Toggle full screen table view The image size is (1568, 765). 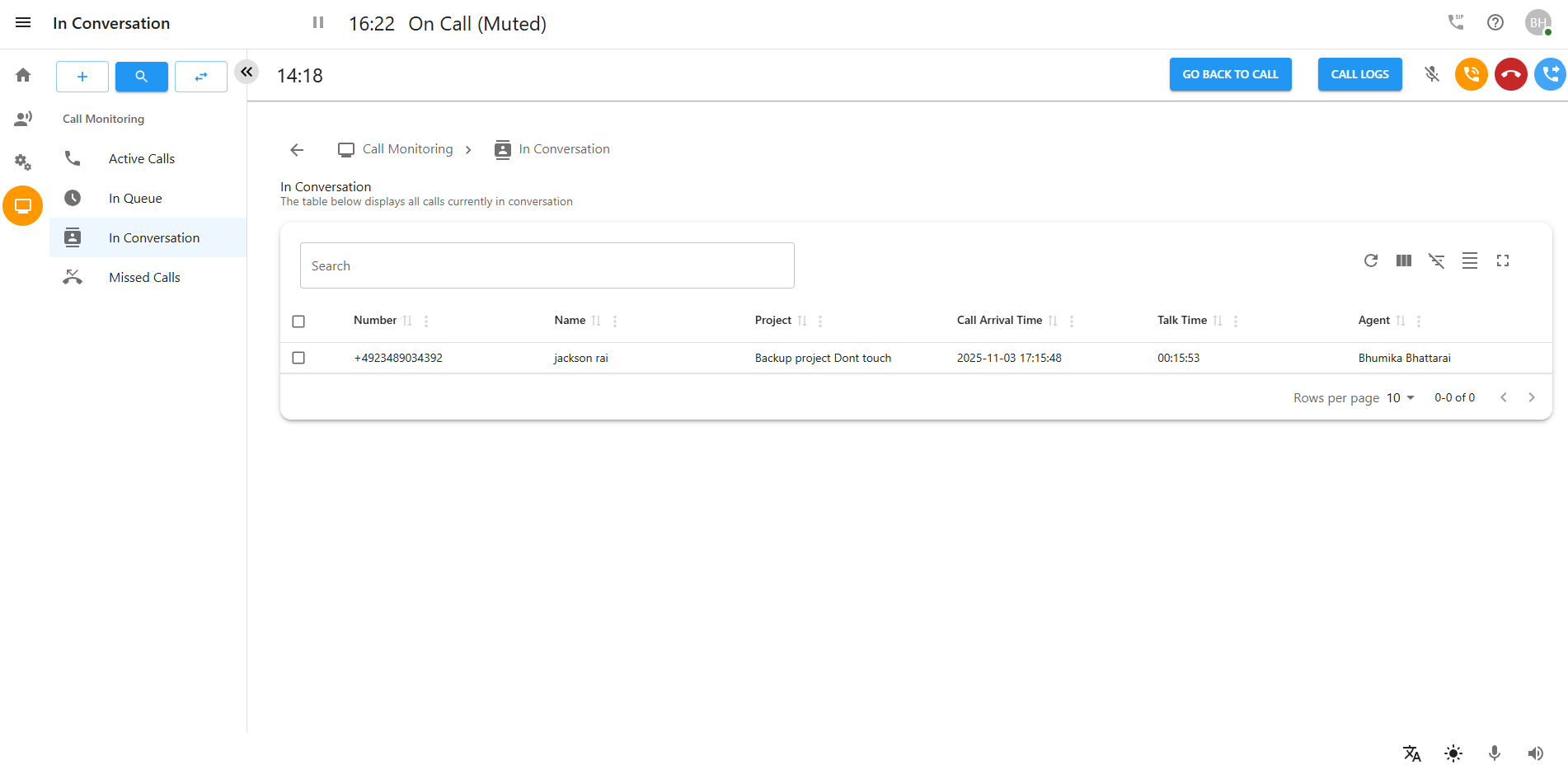1503,260
